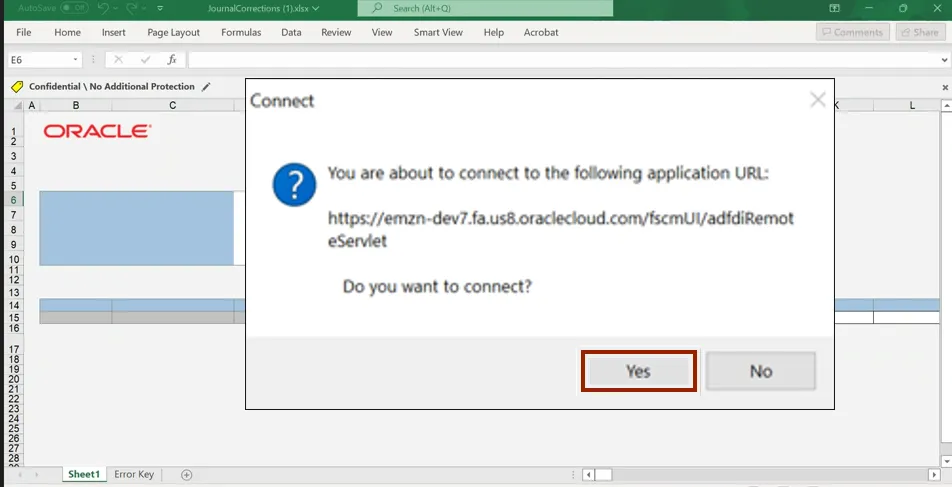The width and height of the screenshot is (952, 487).
Task: Click the Undo arrow in title bar
Action: [104, 8]
